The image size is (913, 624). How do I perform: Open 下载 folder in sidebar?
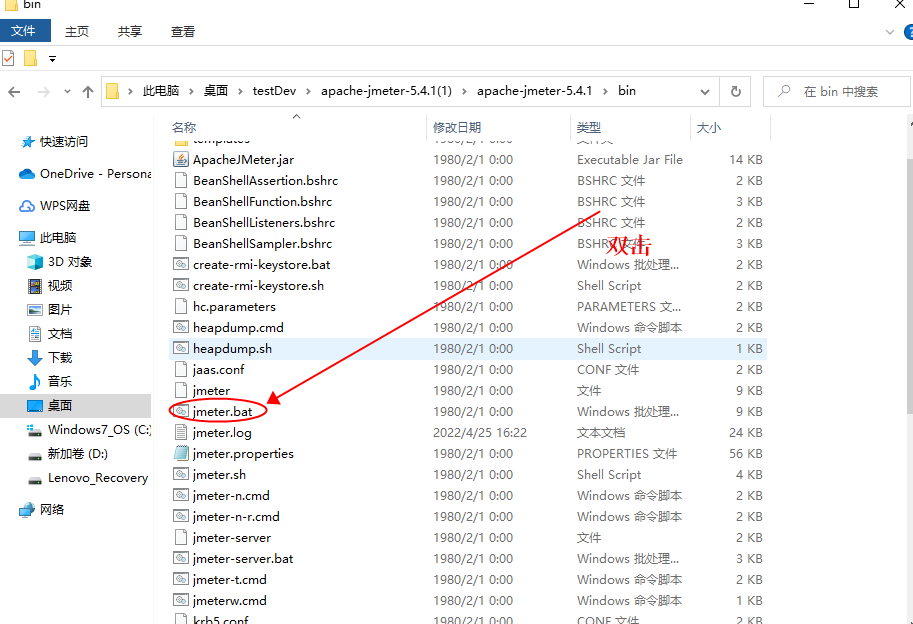coord(50,357)
